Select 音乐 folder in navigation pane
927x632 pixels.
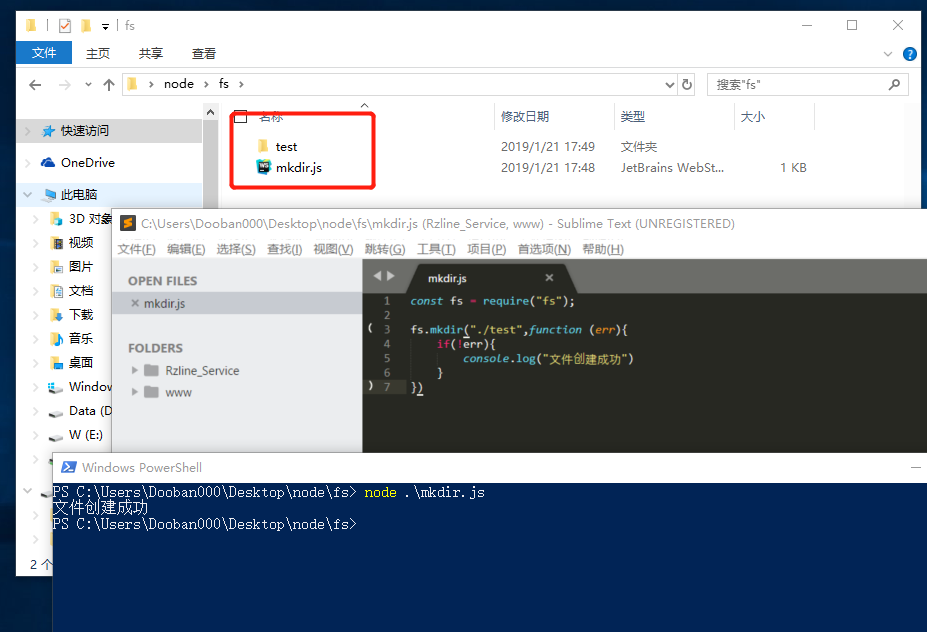(80, 339)
